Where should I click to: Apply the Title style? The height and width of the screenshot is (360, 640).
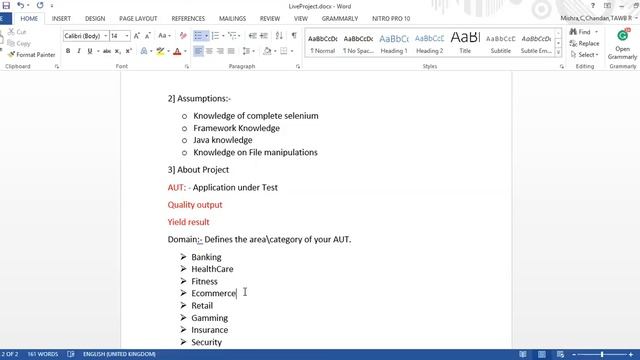click(465, 43)
